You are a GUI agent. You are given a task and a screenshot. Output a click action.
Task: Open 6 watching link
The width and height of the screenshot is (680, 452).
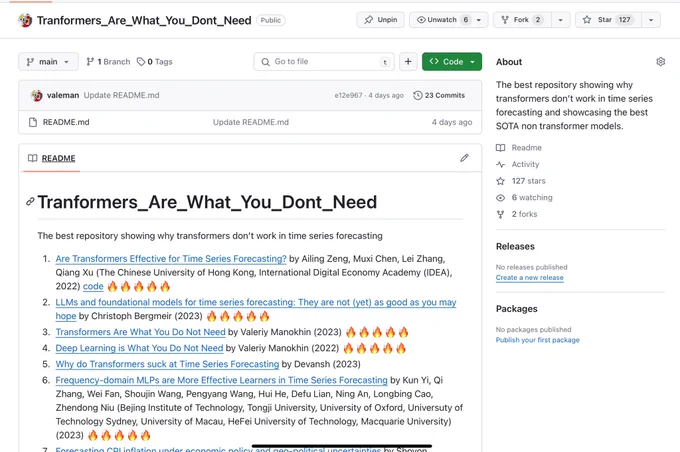[x=524, y=197]
